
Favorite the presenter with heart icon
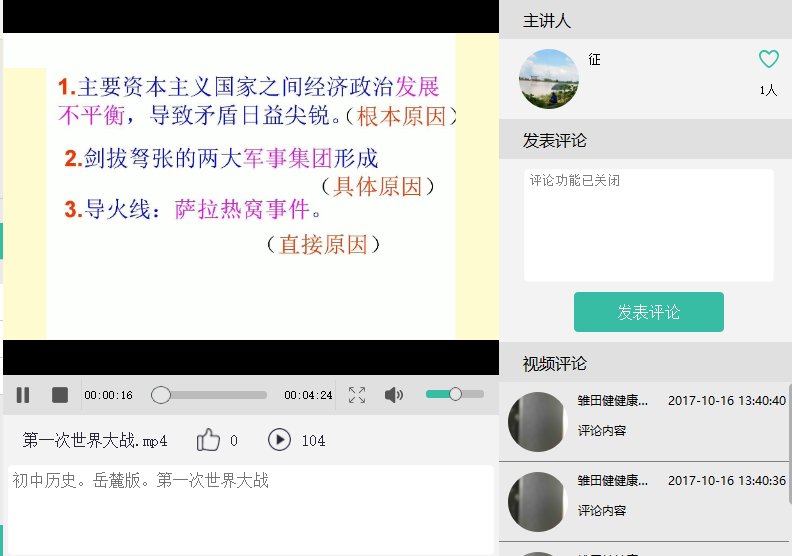click(769, 59)
